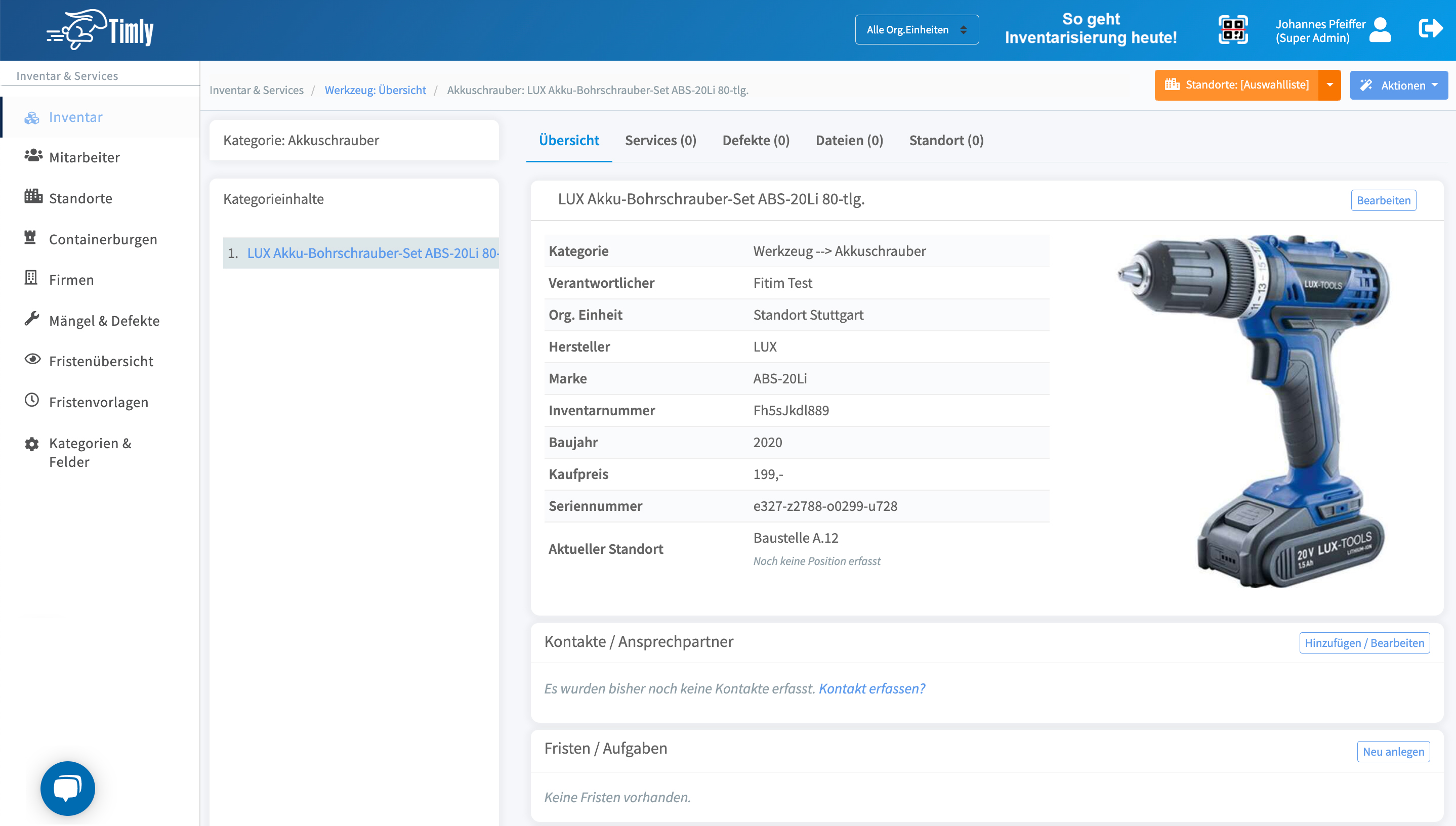Open the Alle Org.Einheiten selector

tap(917, 29)
